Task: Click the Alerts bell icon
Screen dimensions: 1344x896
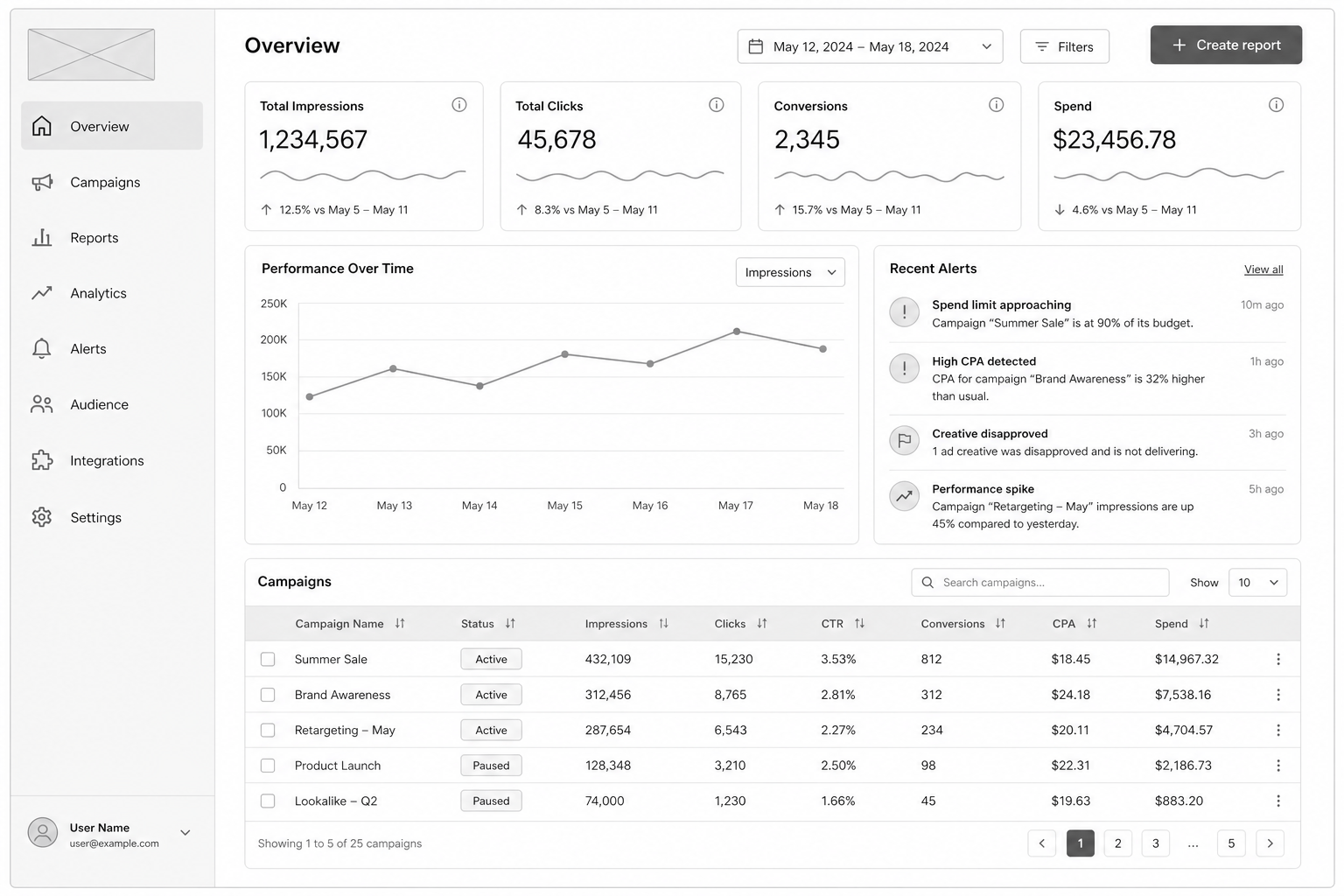Action: tap(41, 348)
